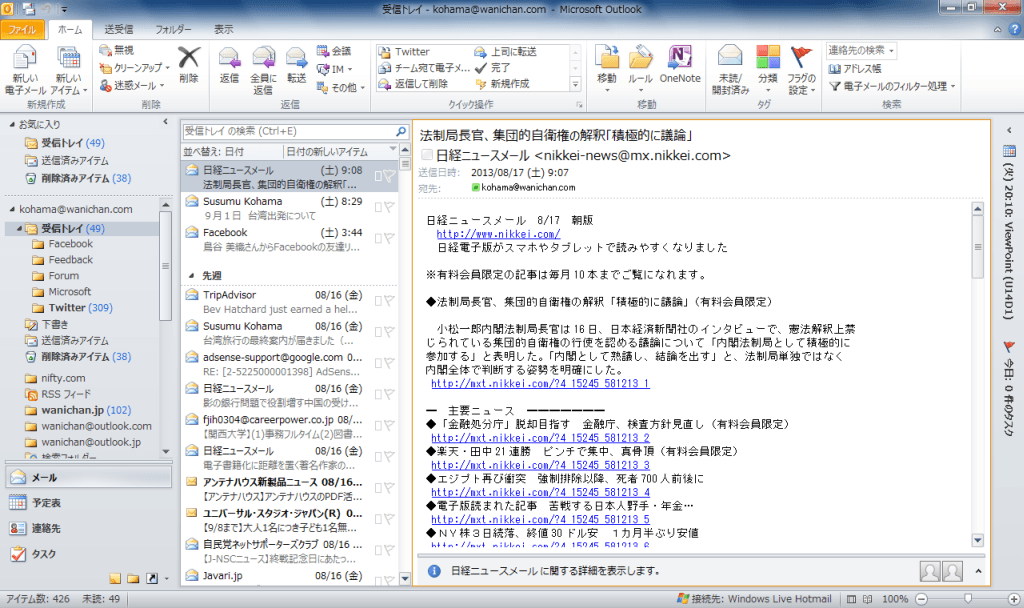This screenshot has width=1024, height=608.
Task: Toggle flag on TripAdvisor message
Action: [x=389, y=300]
